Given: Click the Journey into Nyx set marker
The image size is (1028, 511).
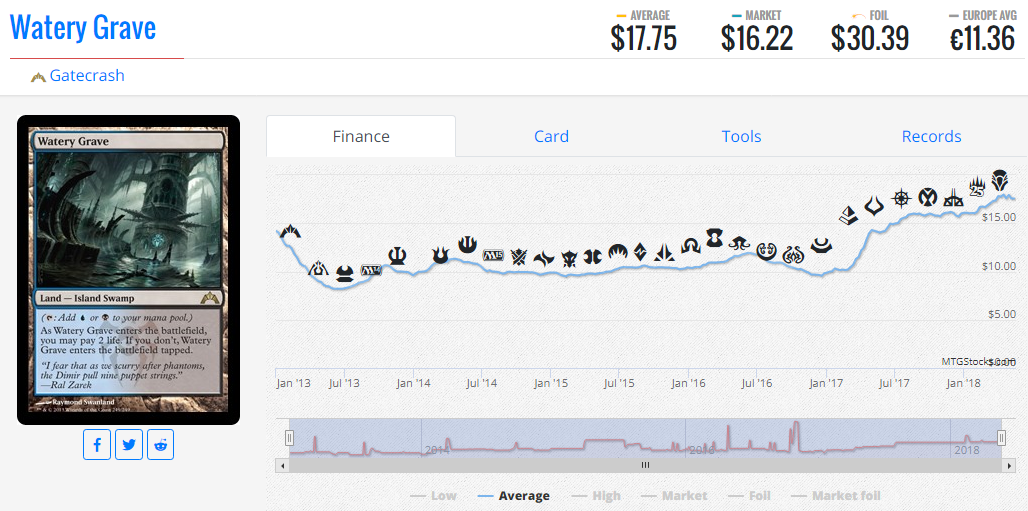Looking at the screenshot, I should pos(467,245).
